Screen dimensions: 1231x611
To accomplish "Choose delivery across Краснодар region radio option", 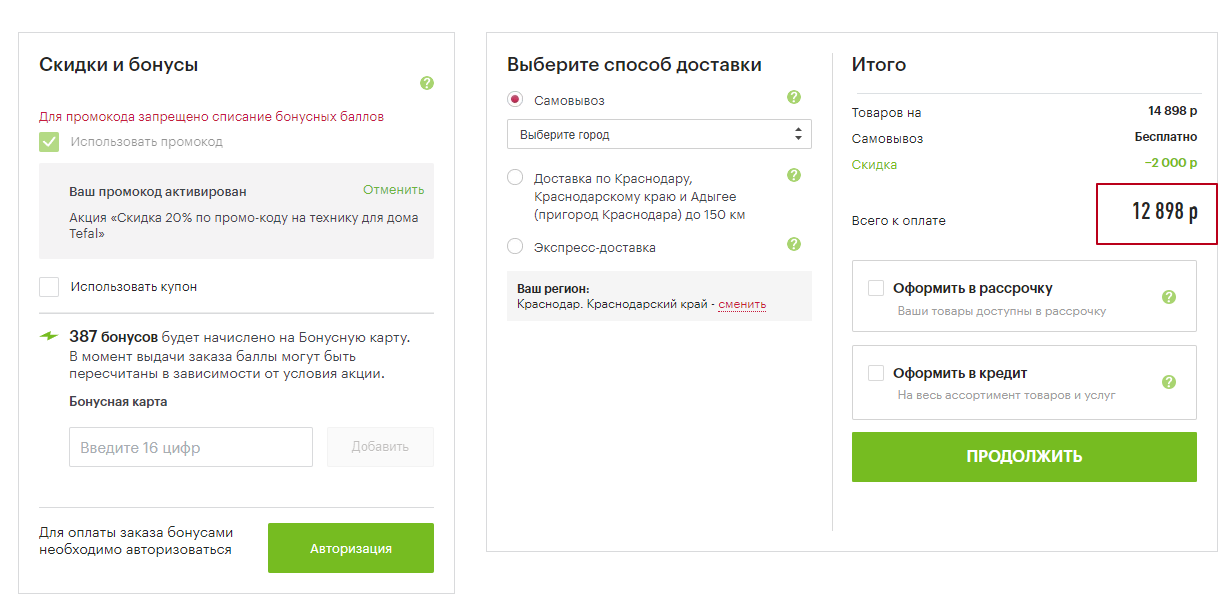I will 515,178.
